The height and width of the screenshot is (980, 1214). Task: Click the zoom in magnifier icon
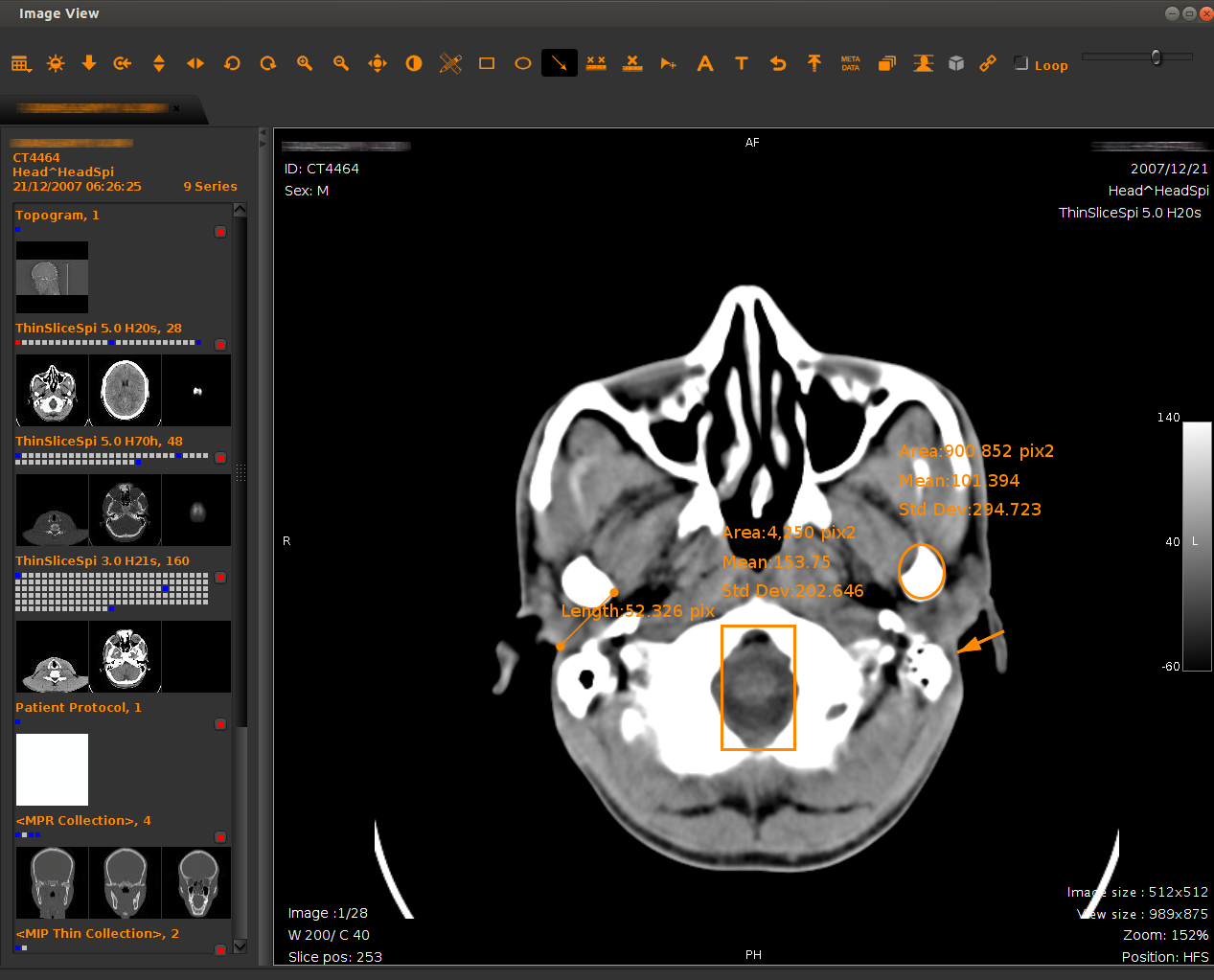(305, 64)
